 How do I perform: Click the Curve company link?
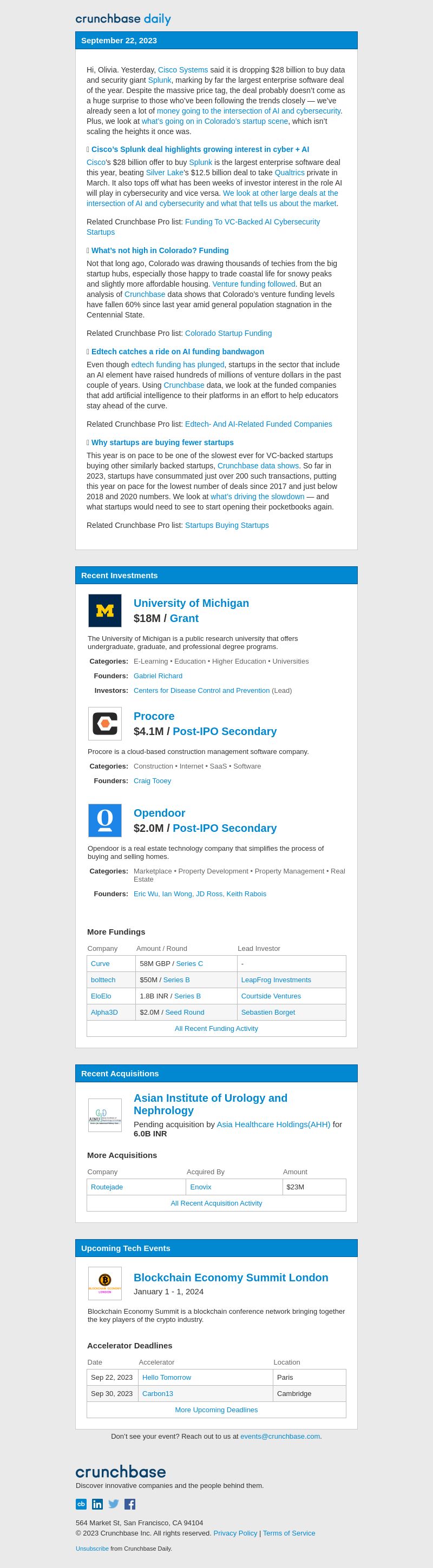(101, 963)
